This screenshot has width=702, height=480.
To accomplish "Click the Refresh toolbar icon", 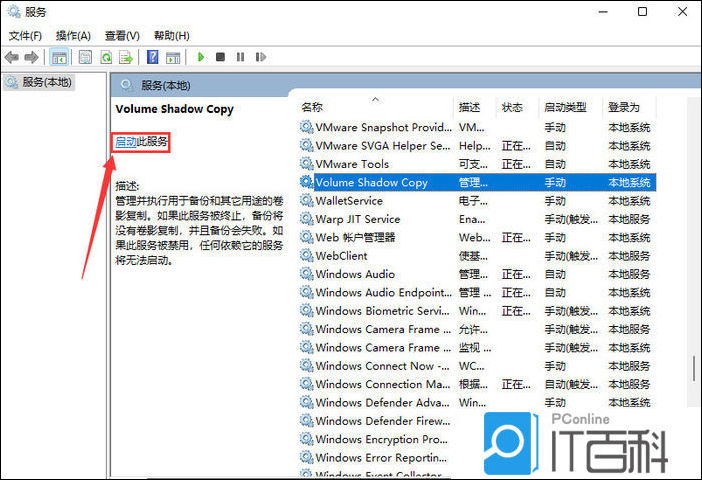I will (x=106, y=57).
